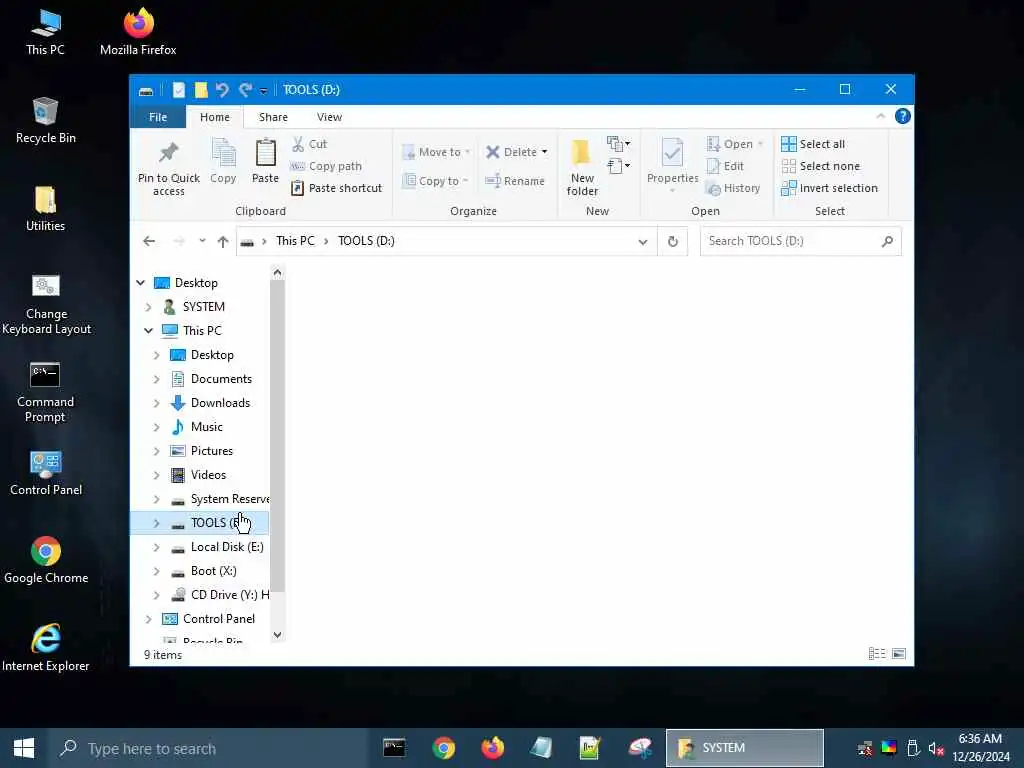Image resolution: width=1024 pixels, height=768 pixels.
Task: Open Google Chrome from the taskbar
Action: pyautogui.click(x=443, y=748)
